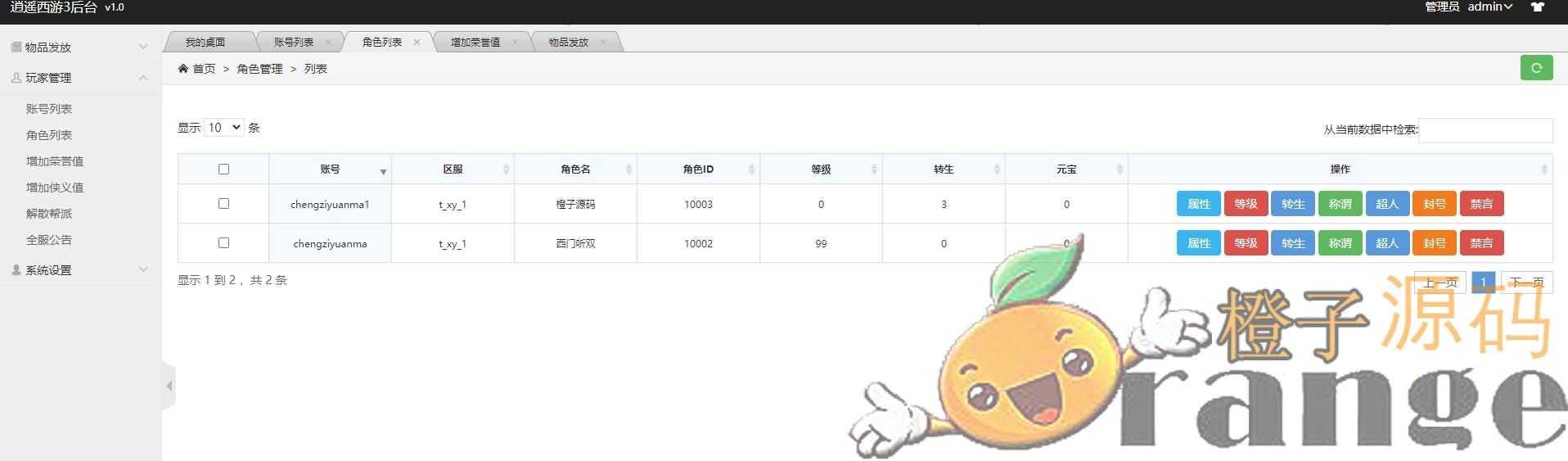Expand the 系统设置 sidebar section
1568x461 pixels.
click(80, 270)
